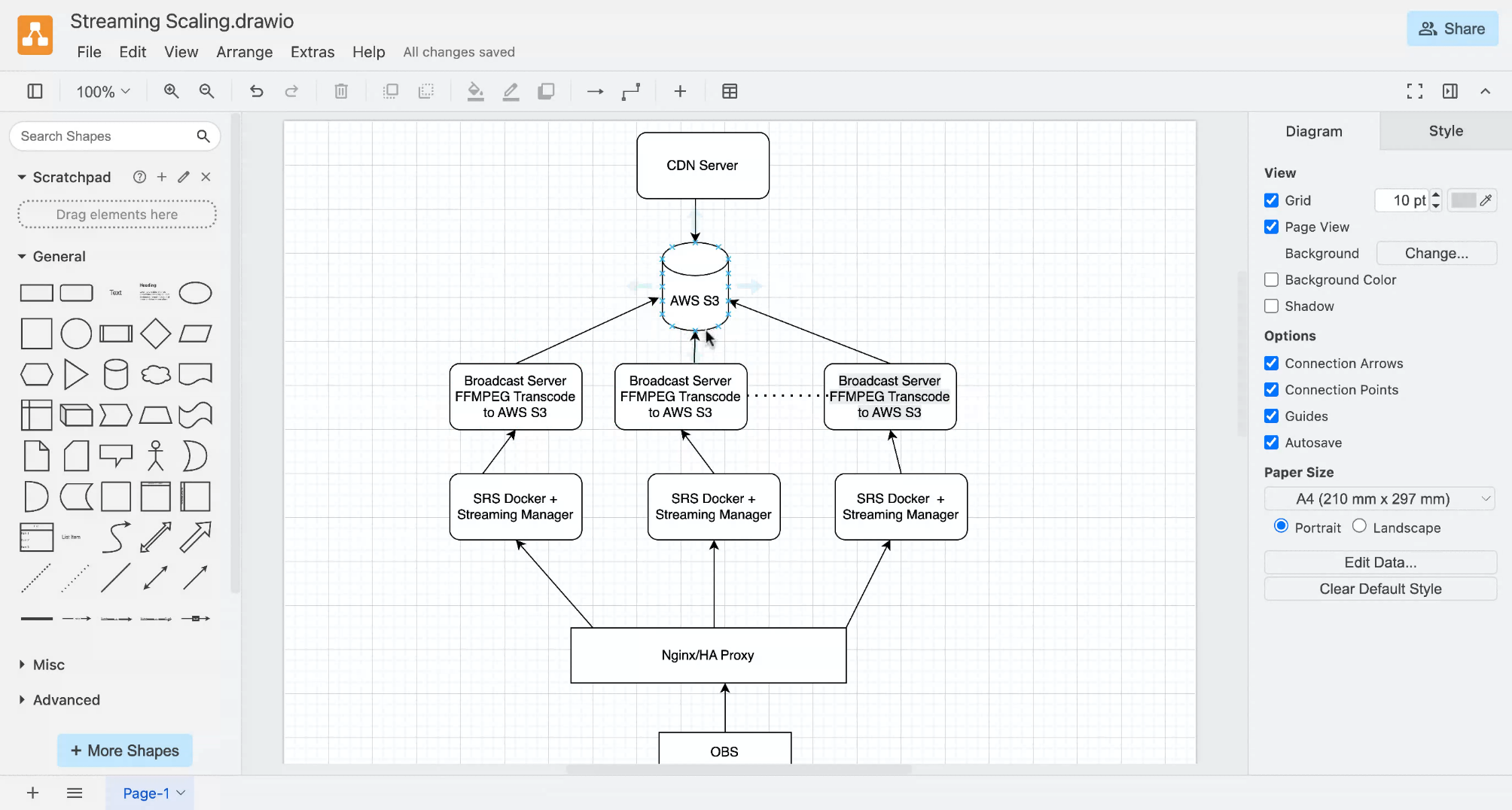
Task: Click the redo arrow icon
Action: pos(291,91)
